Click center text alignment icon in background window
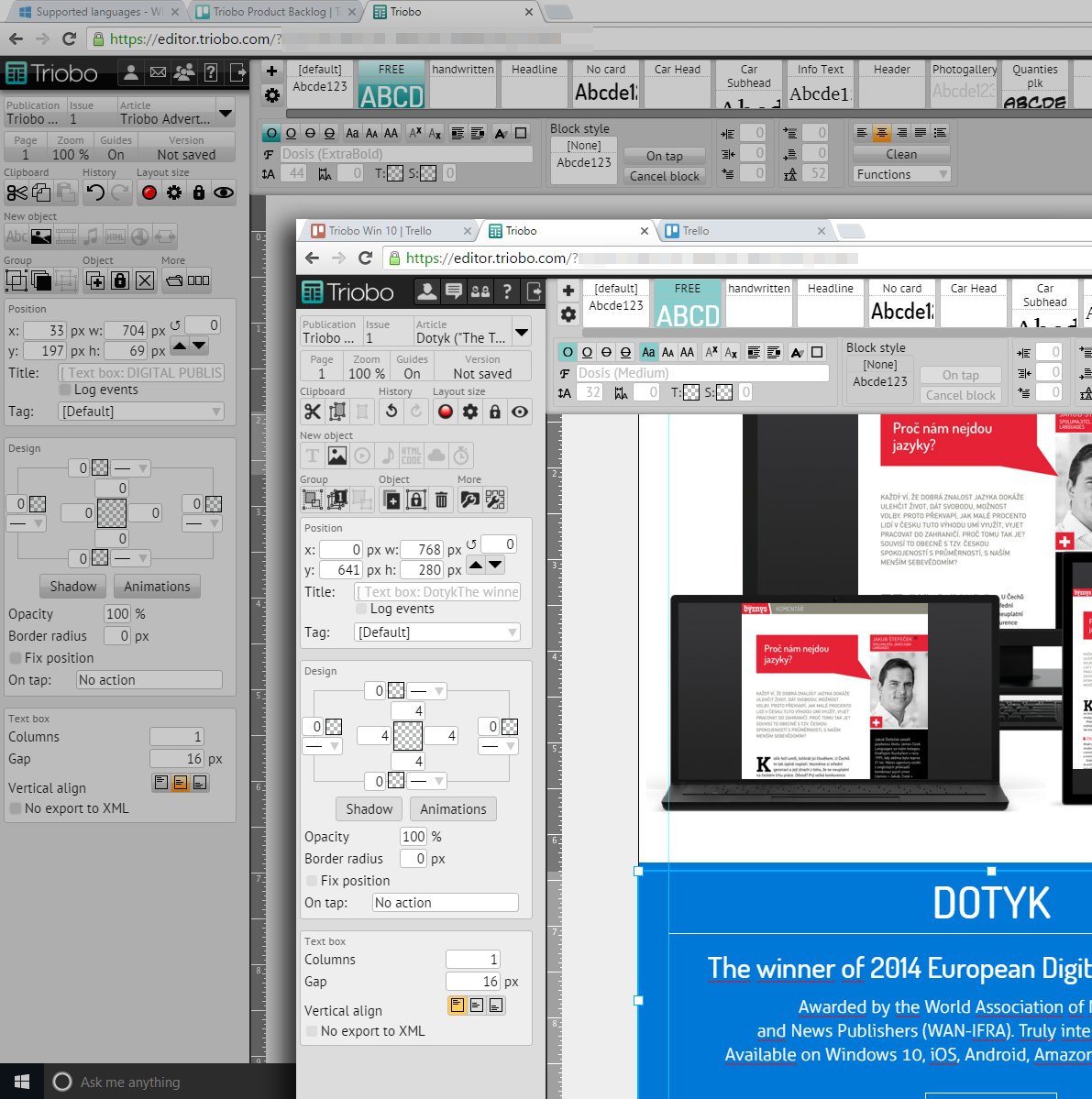The image size is (1092, 1099). pyautogui.click(x=882, y=133)
